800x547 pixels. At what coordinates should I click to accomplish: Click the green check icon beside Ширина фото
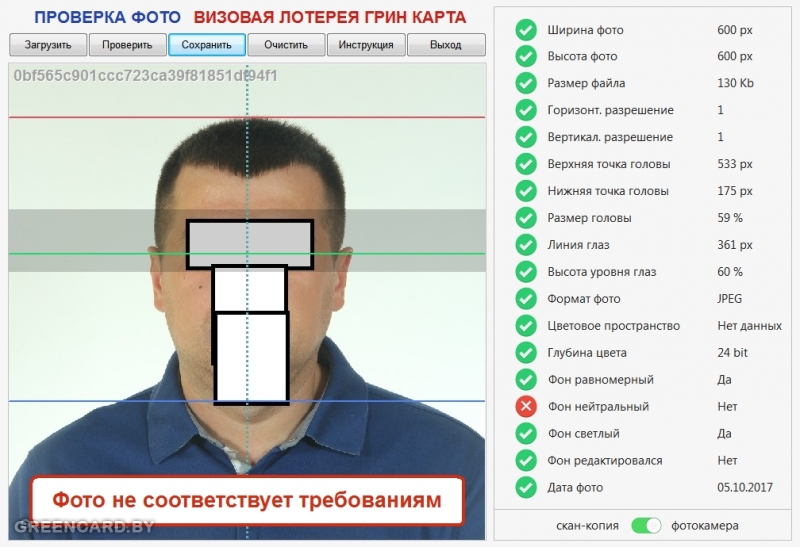[526, 29]
